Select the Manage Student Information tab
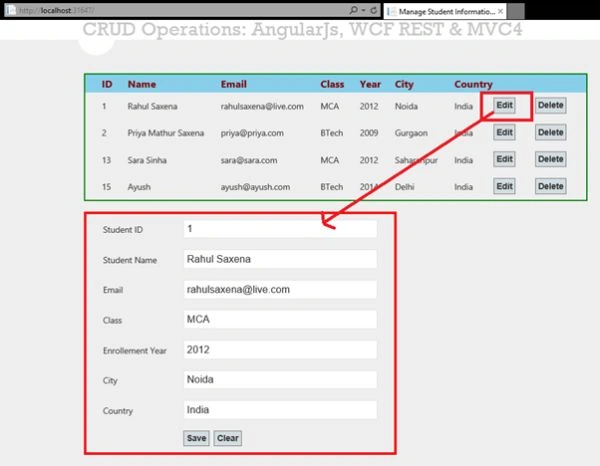This screenshot has height=466, width=600. pyautogui.click(x=444, y=11)
